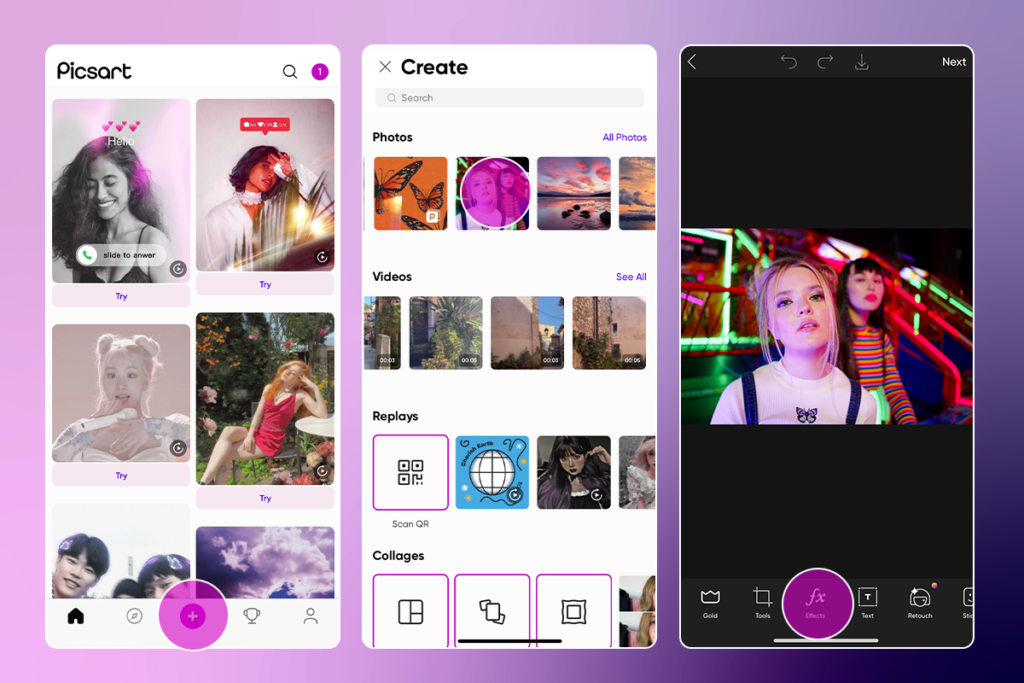Open the Scan QR option under Replays
The width and height of the screenshot is (1024, 683).
[410, 472]
